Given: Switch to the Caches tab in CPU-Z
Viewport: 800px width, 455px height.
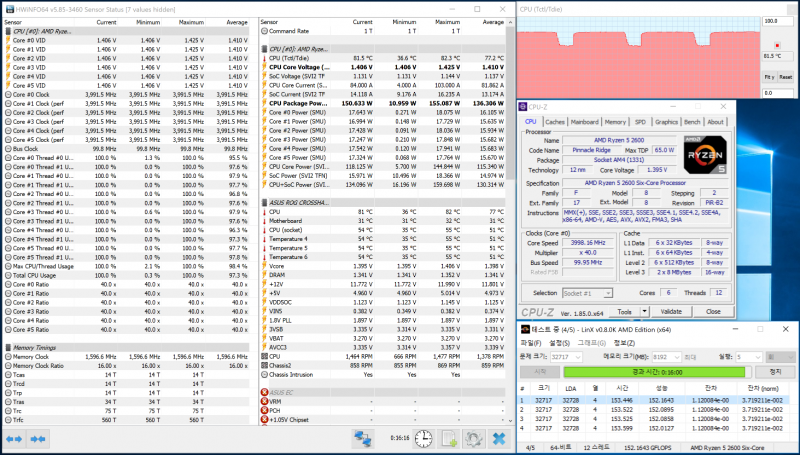Looking at the screenshot, I should pos(555,122).
